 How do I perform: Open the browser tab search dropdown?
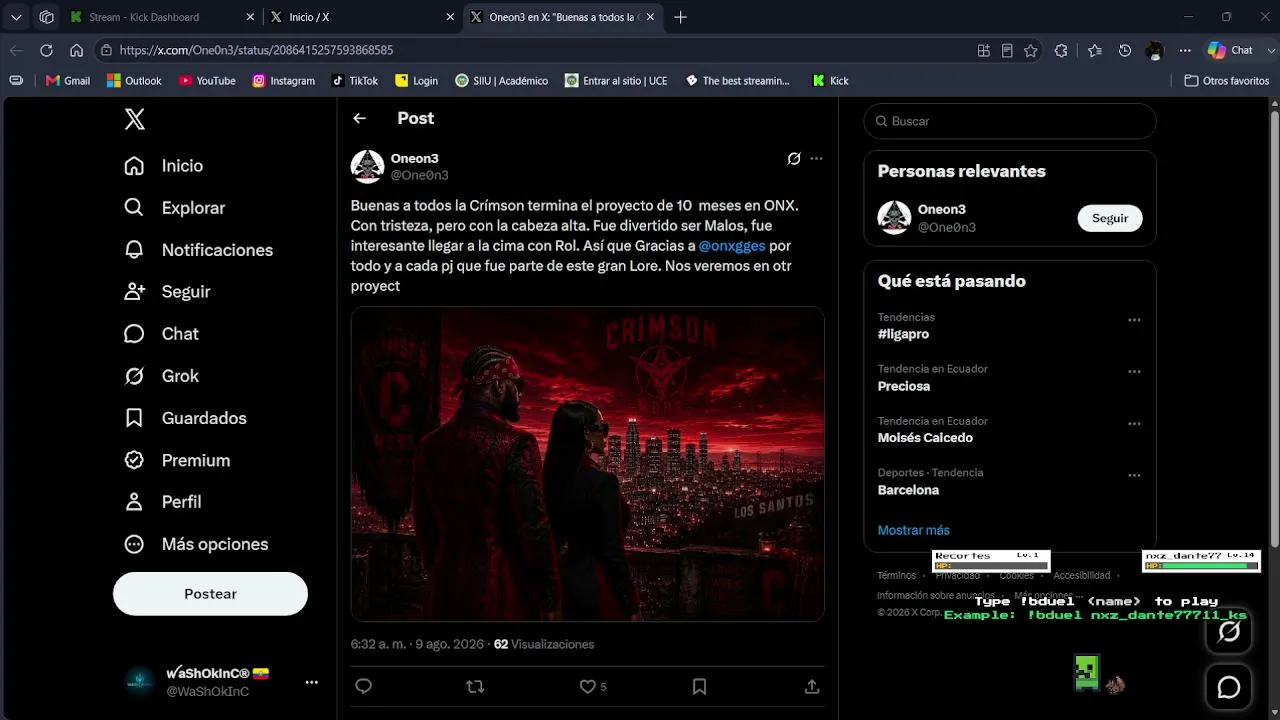(x=16, y=17)
